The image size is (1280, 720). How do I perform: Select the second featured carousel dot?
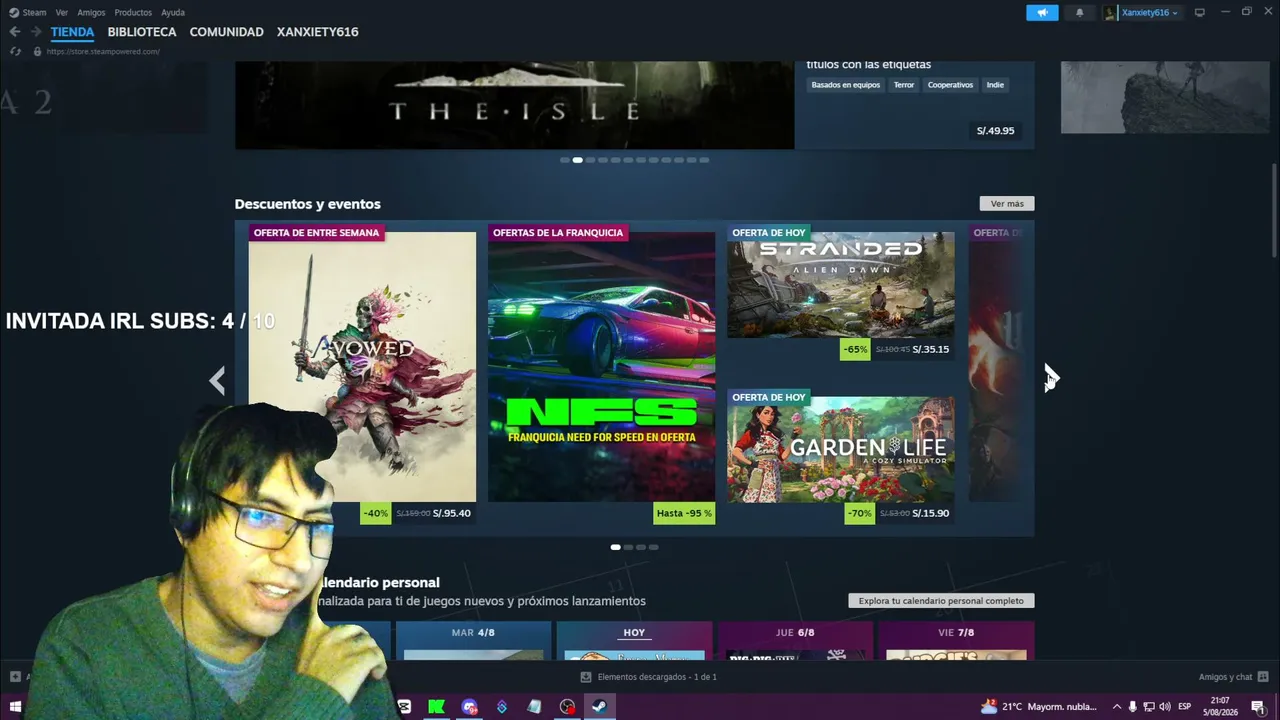(x=577, y=160)
